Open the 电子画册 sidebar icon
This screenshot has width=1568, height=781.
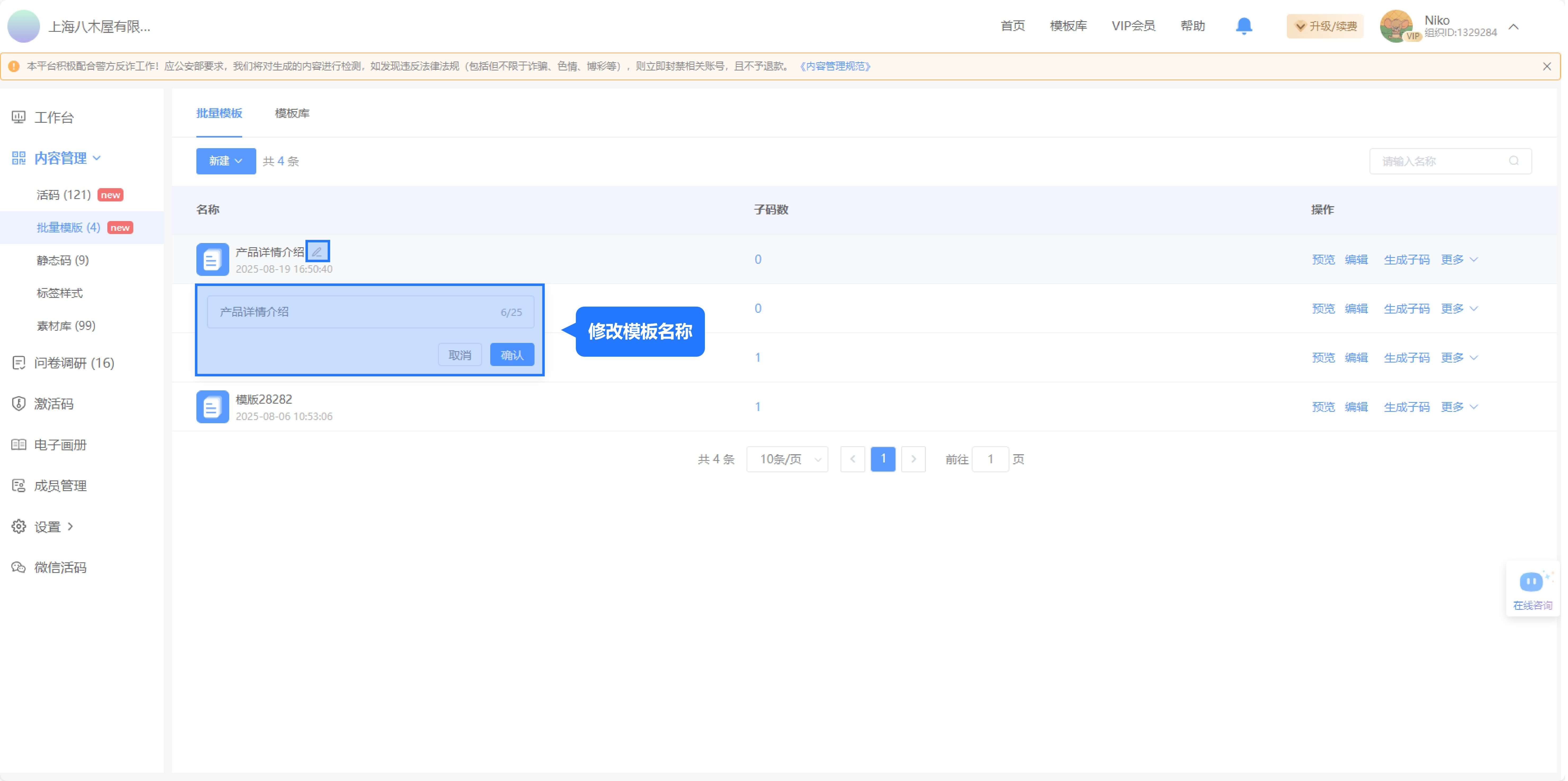click(x=18, y=444)
